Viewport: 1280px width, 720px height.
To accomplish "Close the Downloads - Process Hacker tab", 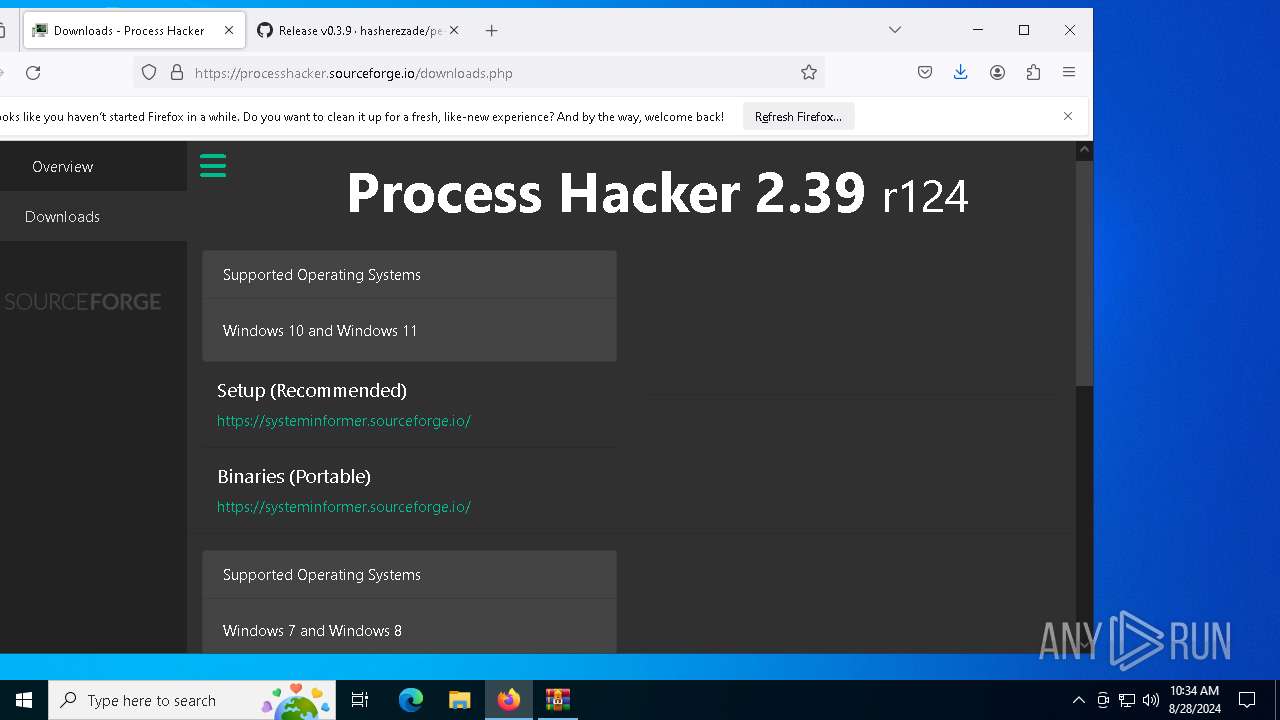I will coord(229,31).
